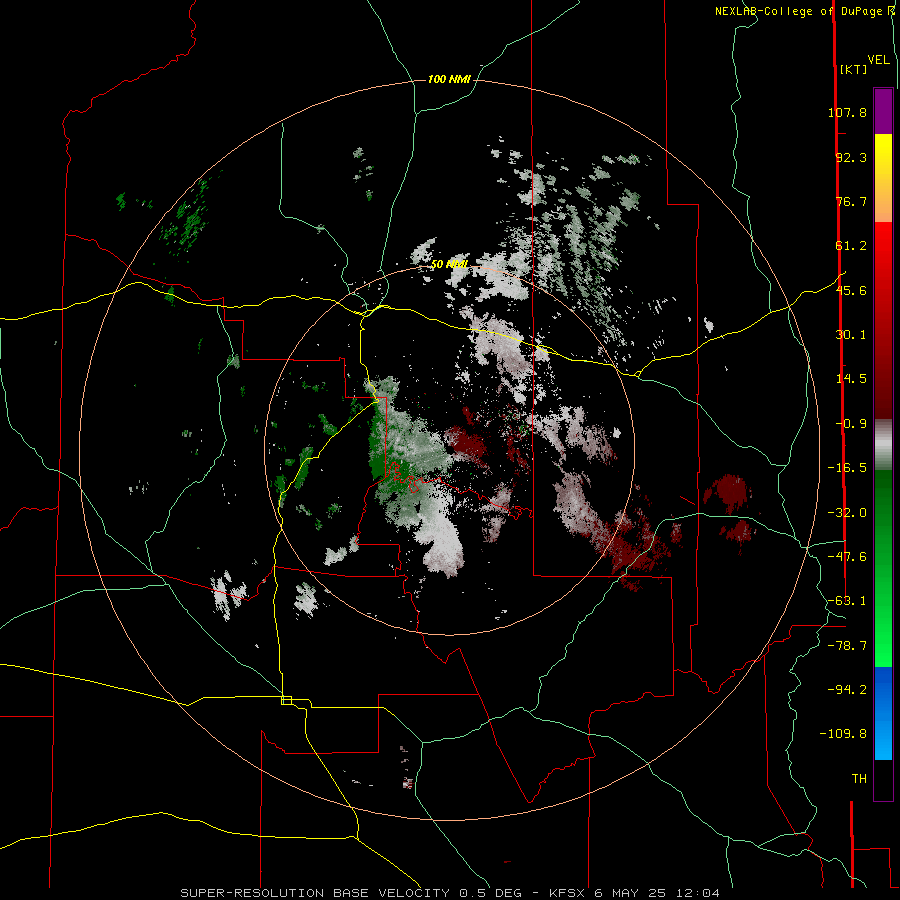Click the blue segment of velocity color bar
This screenshot has height=900, width=900.
pos(883,713)
